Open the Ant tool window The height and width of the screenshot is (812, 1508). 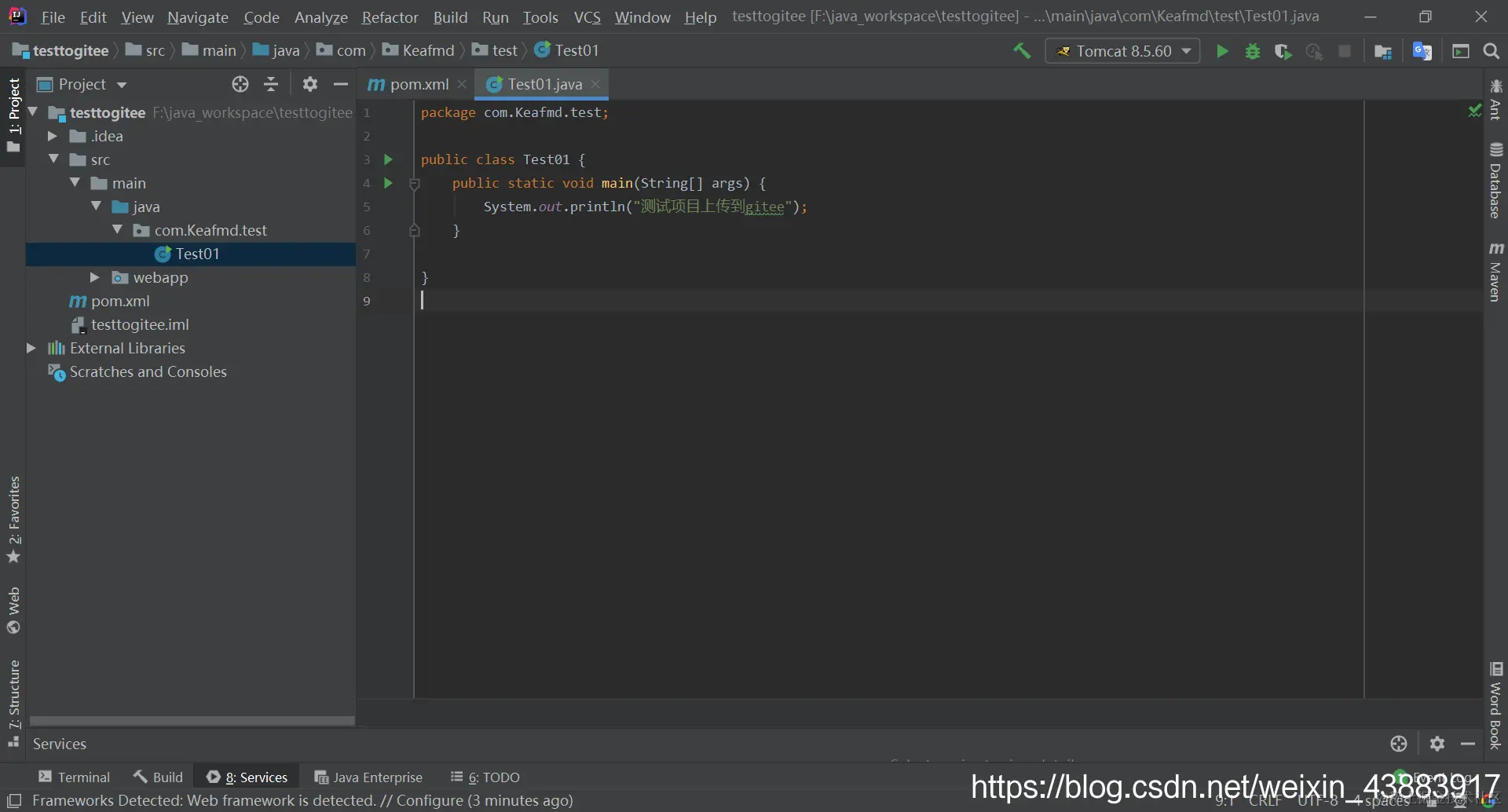[x=1495, y=100]
